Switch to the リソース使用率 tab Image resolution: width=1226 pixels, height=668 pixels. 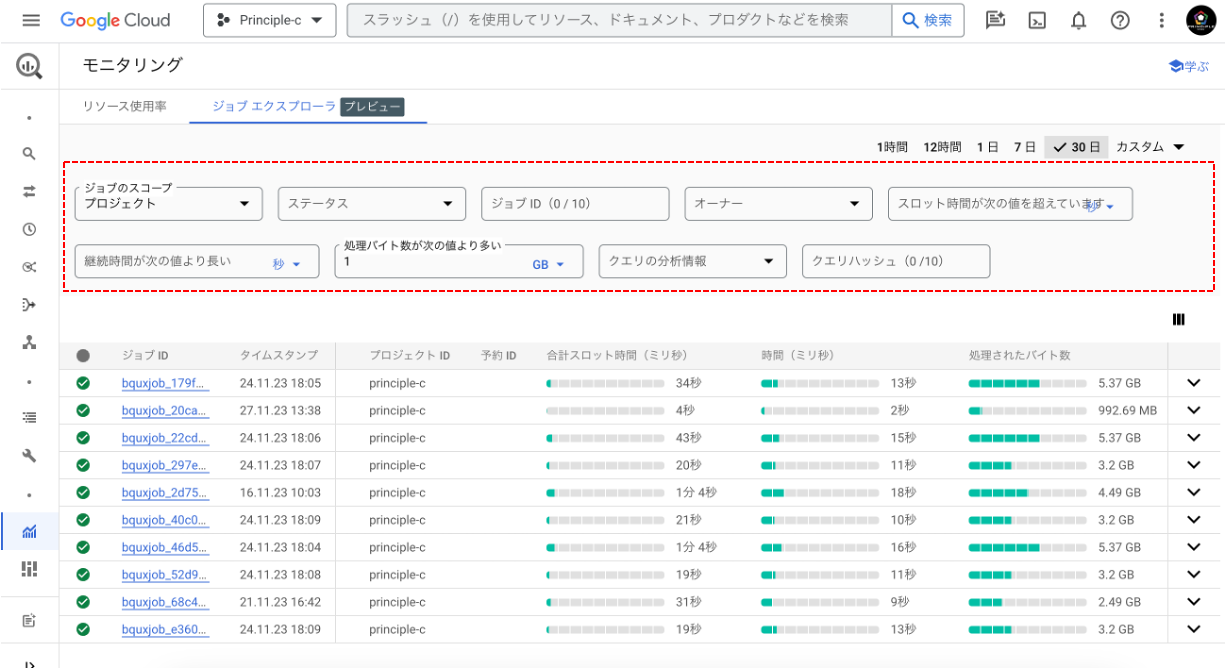pos(125,106)
